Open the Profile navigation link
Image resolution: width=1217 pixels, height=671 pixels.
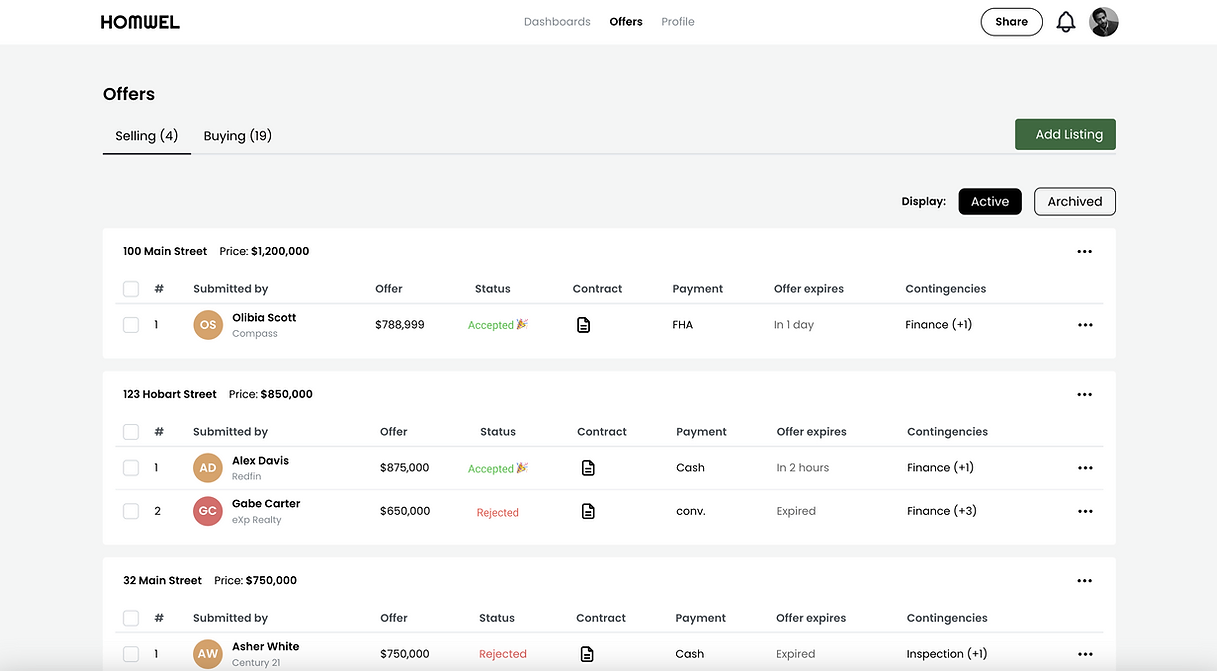678,22
